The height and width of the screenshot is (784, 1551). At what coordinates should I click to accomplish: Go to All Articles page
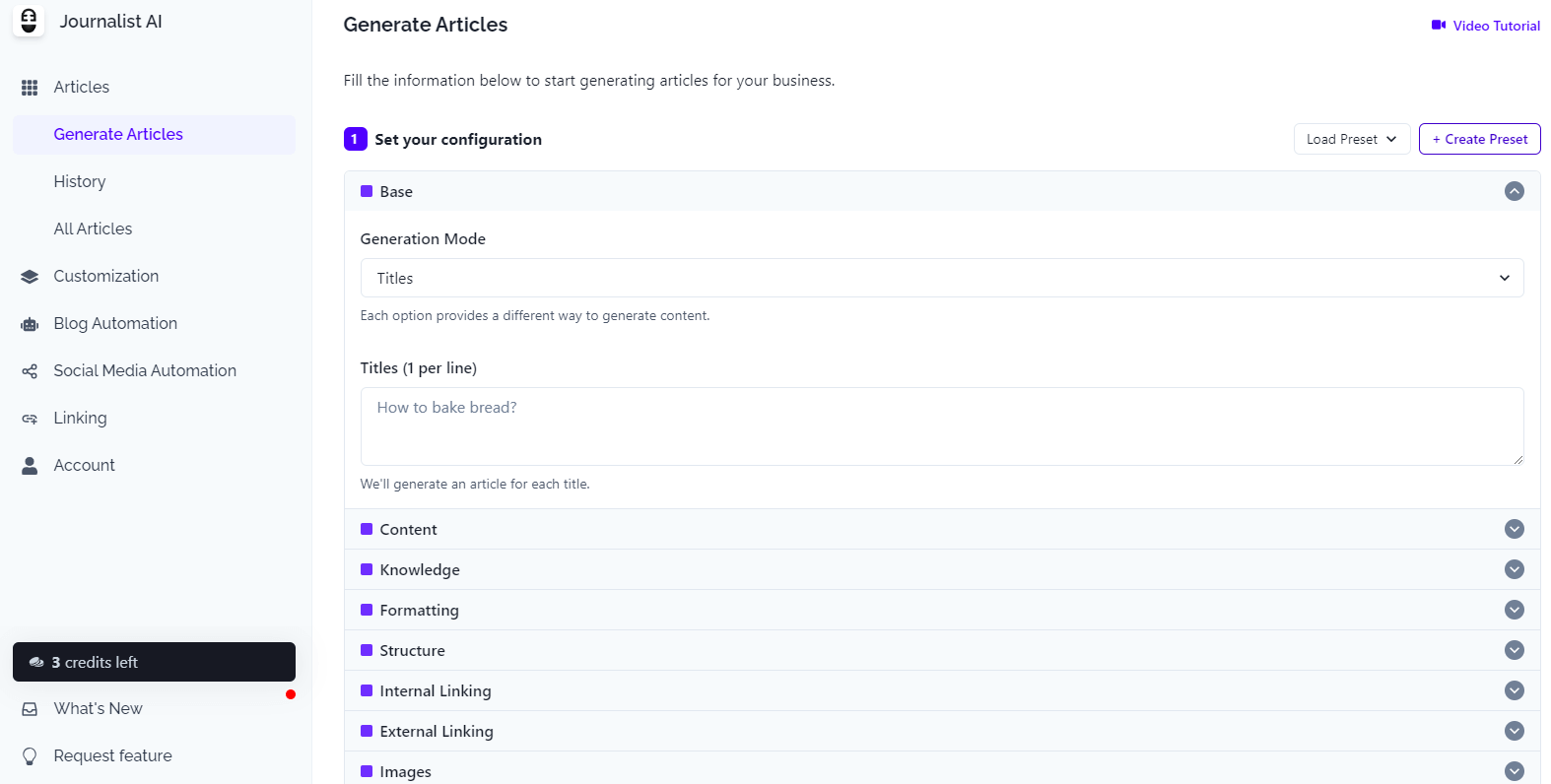93,229
